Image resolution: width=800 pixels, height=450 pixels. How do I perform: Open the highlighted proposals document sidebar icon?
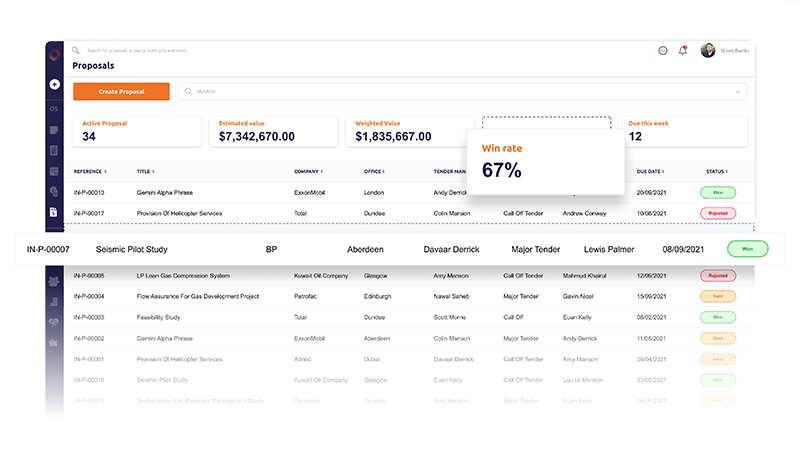(x=54, y=212)
